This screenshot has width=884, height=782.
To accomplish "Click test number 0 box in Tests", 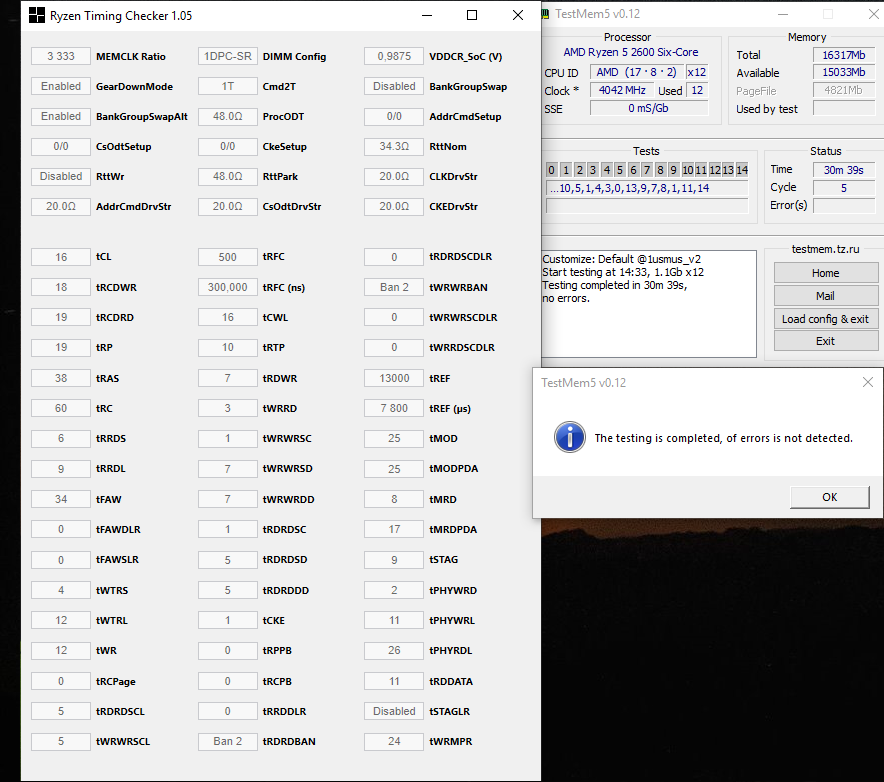I will point(552,170).
